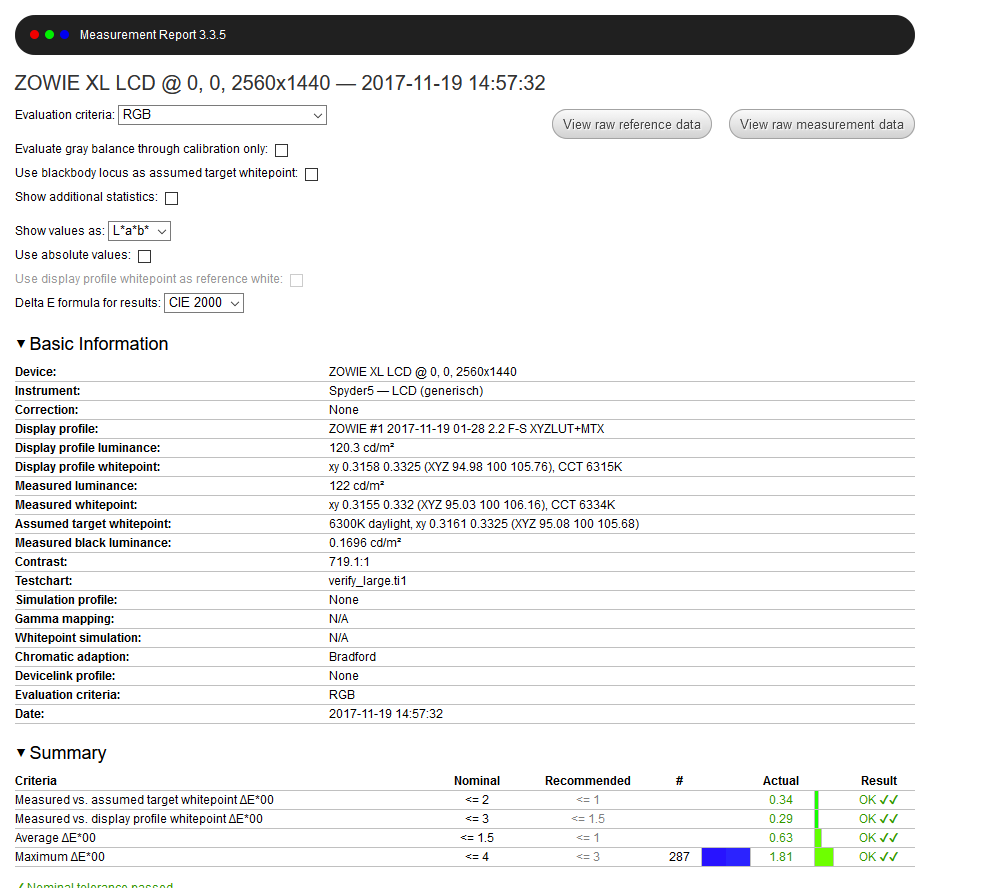
Task: Click green bar beside Maximum ΔE*00 actual
Action: 824,857
